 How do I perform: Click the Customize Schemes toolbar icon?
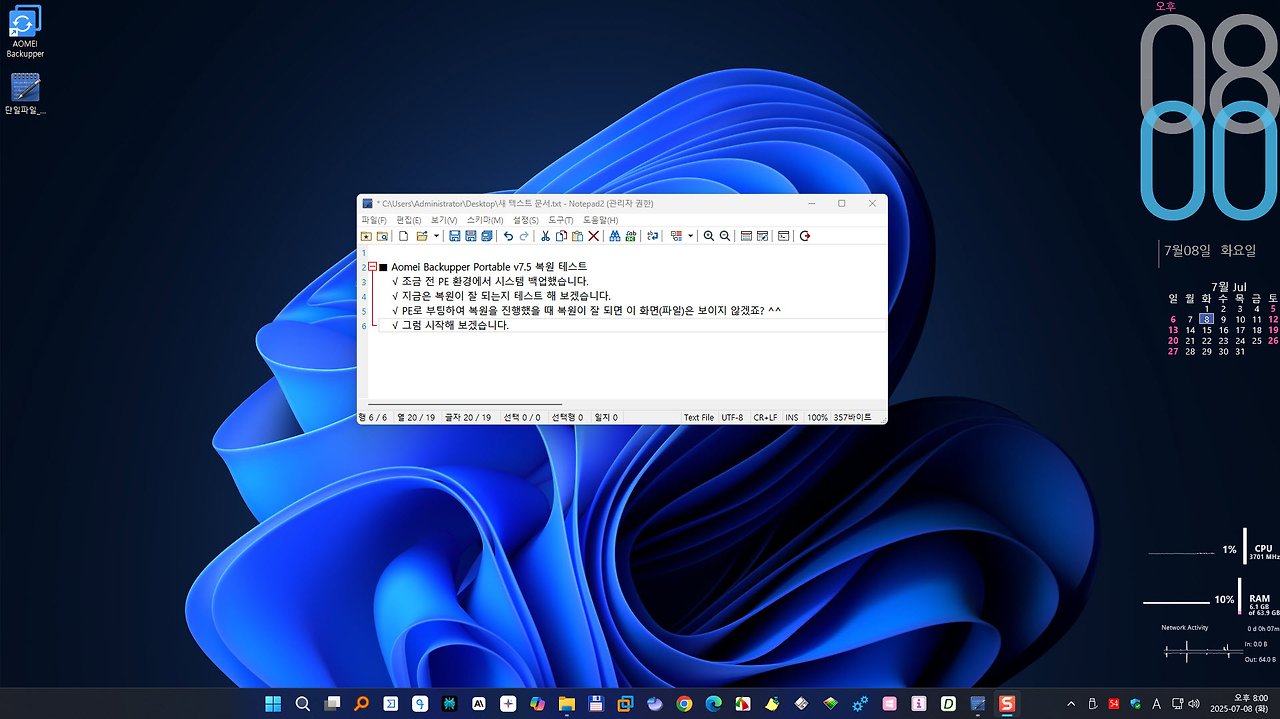(x=762, y=236)
